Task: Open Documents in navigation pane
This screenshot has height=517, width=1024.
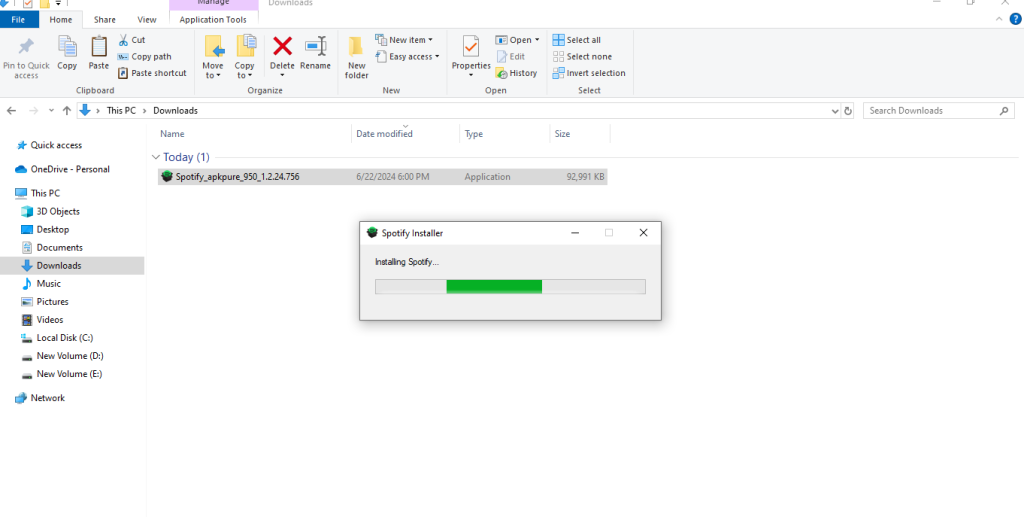Action: tap(52, 248)
